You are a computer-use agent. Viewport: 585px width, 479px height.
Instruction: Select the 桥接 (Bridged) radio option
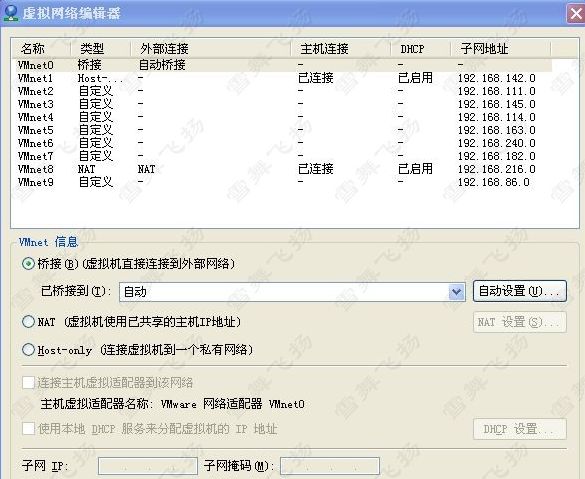[x=28, y=264]
